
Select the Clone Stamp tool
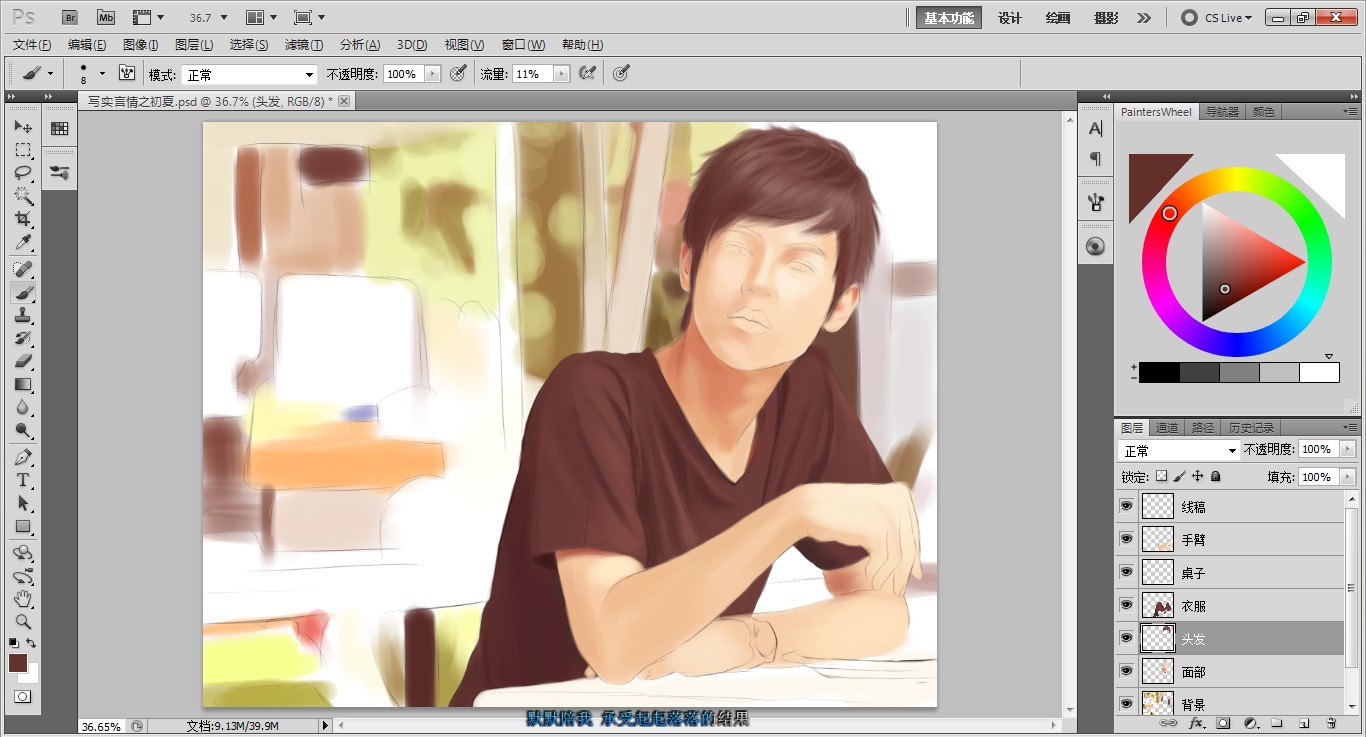23,316
